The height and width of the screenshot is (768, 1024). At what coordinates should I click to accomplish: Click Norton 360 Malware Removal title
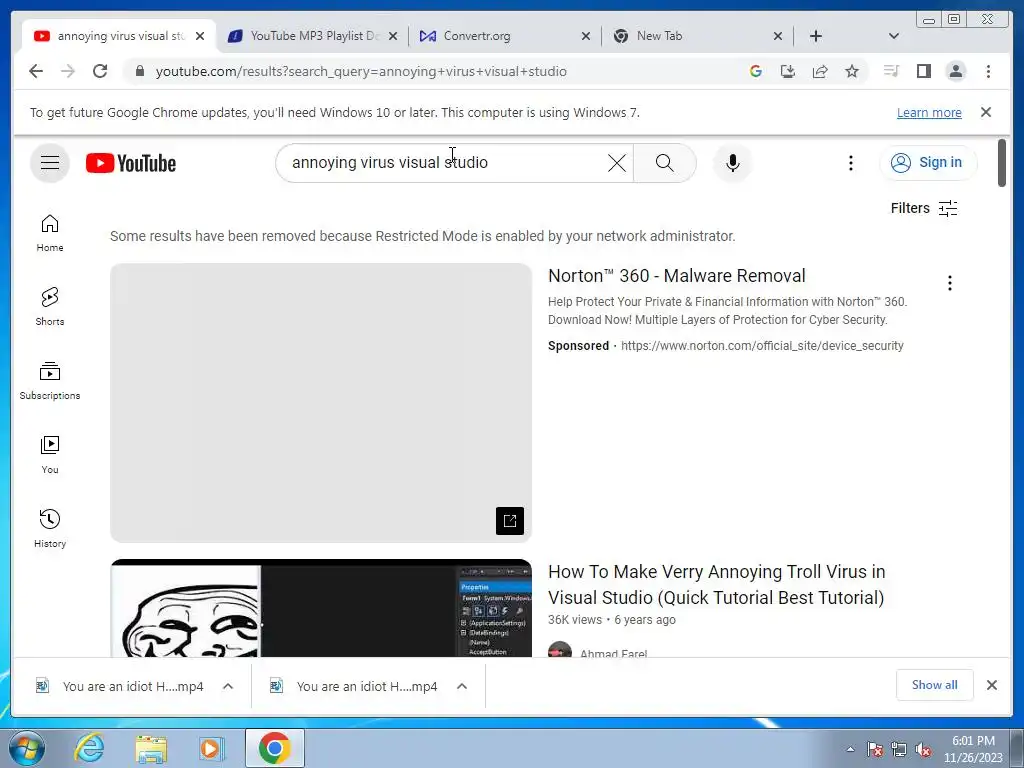tap(677, 276)
